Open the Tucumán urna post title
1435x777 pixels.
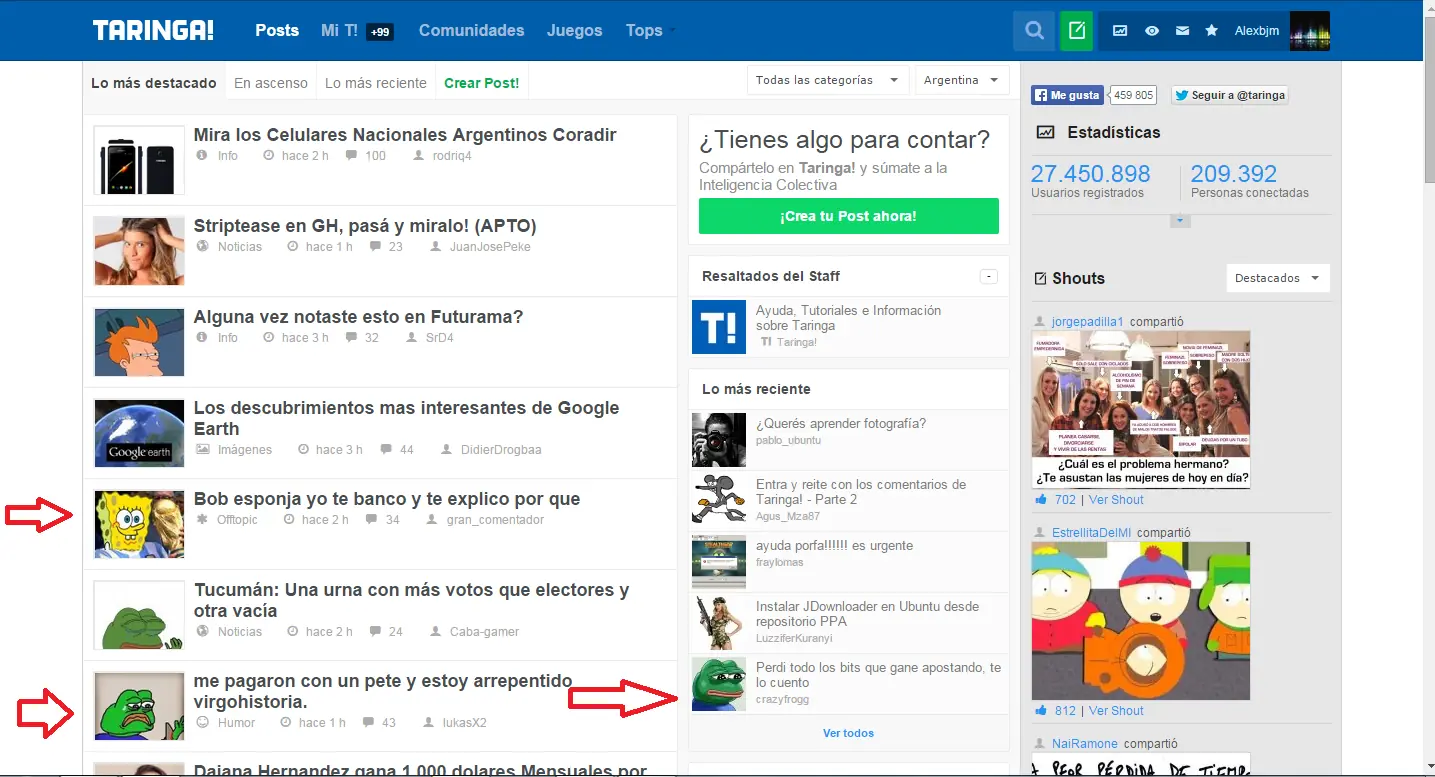(x=411, y=600)
